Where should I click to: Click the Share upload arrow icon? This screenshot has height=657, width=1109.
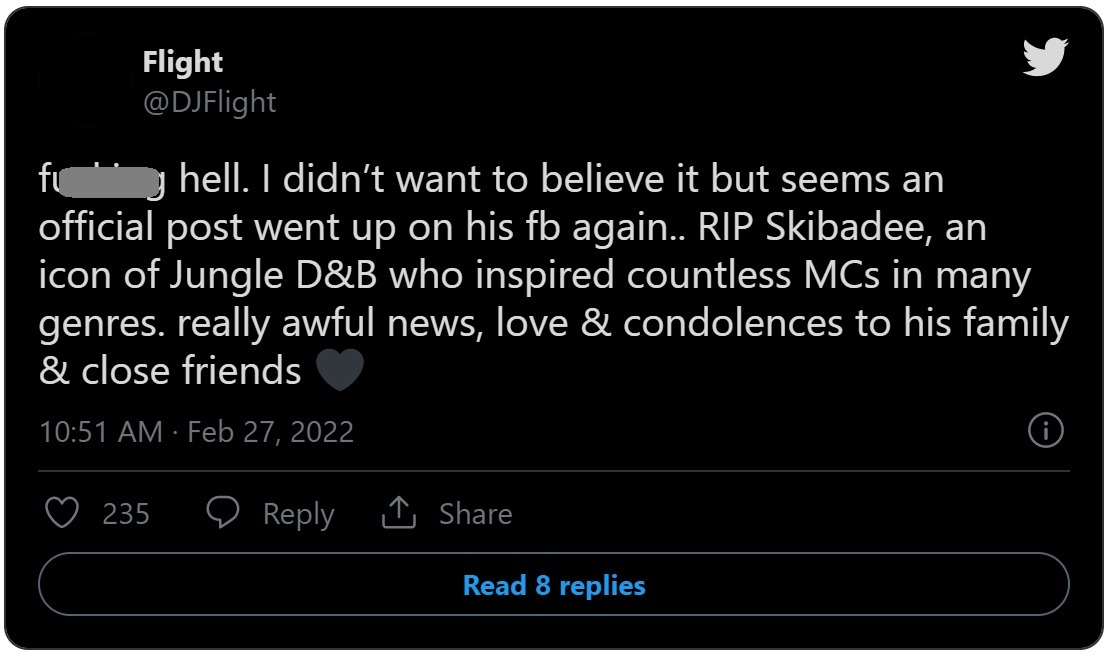(401, 512)
